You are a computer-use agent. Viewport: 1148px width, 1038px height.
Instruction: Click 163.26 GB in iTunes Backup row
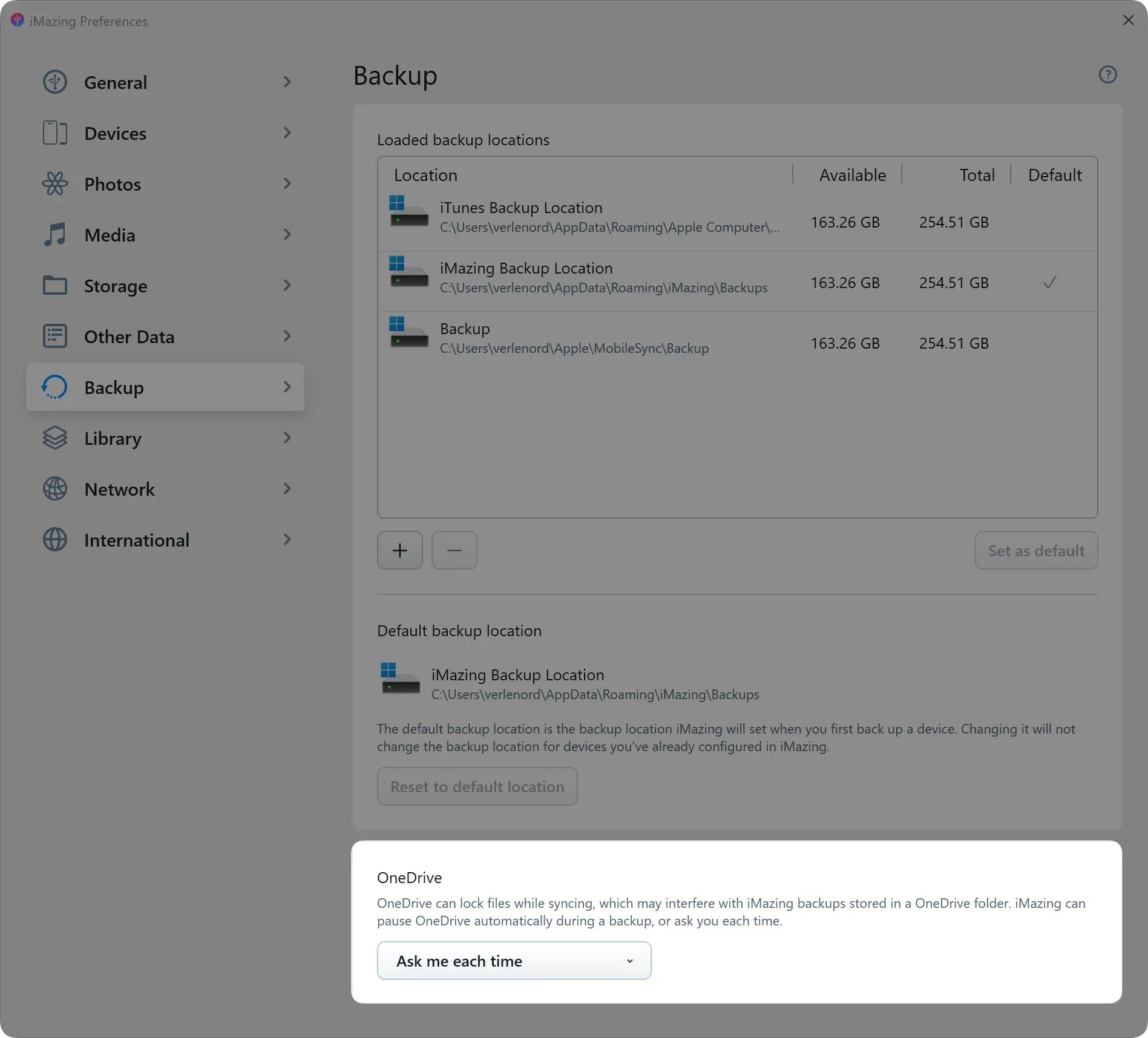tap(845, 222)
